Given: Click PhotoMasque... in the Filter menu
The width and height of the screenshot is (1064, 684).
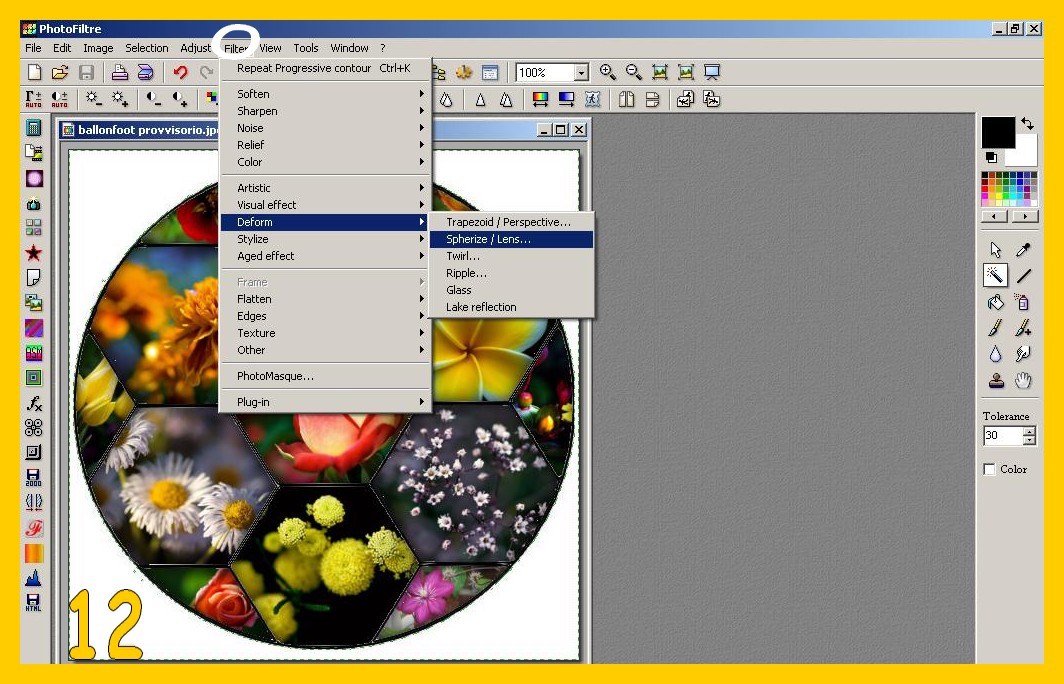Looking at the screenshot, I should [275, 376].
